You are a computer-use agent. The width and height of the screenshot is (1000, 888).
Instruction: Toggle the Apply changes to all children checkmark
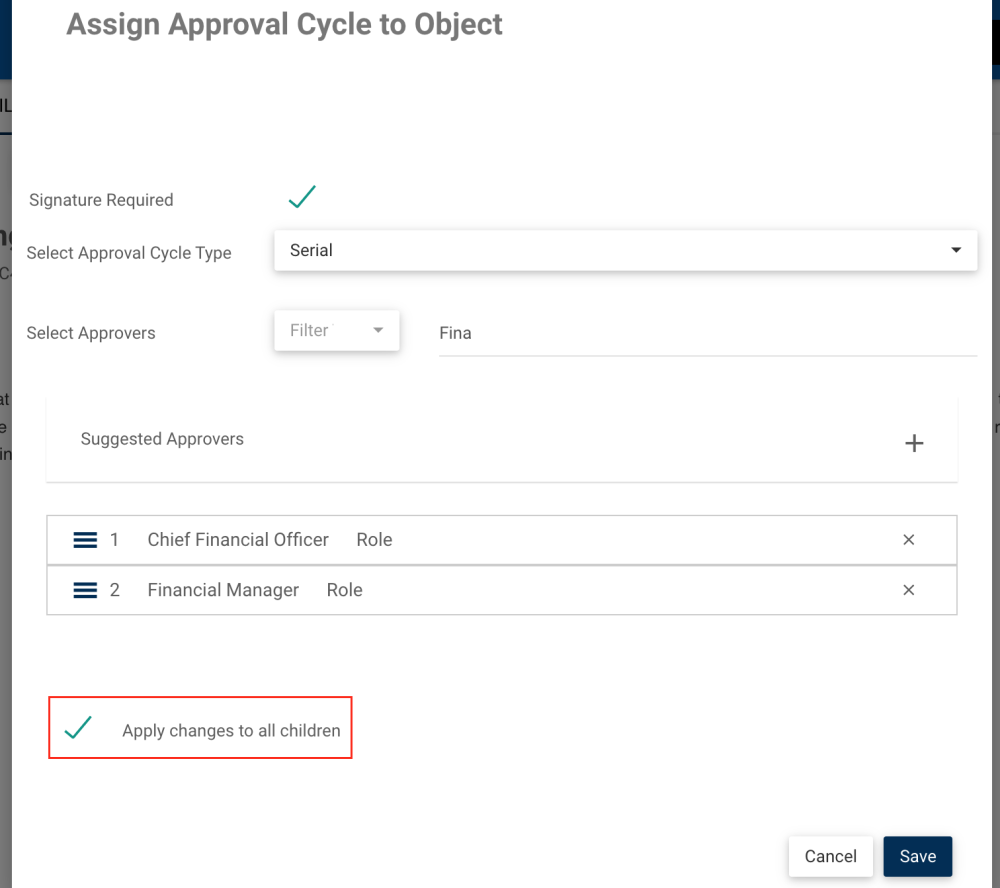(x=78, y=728)
